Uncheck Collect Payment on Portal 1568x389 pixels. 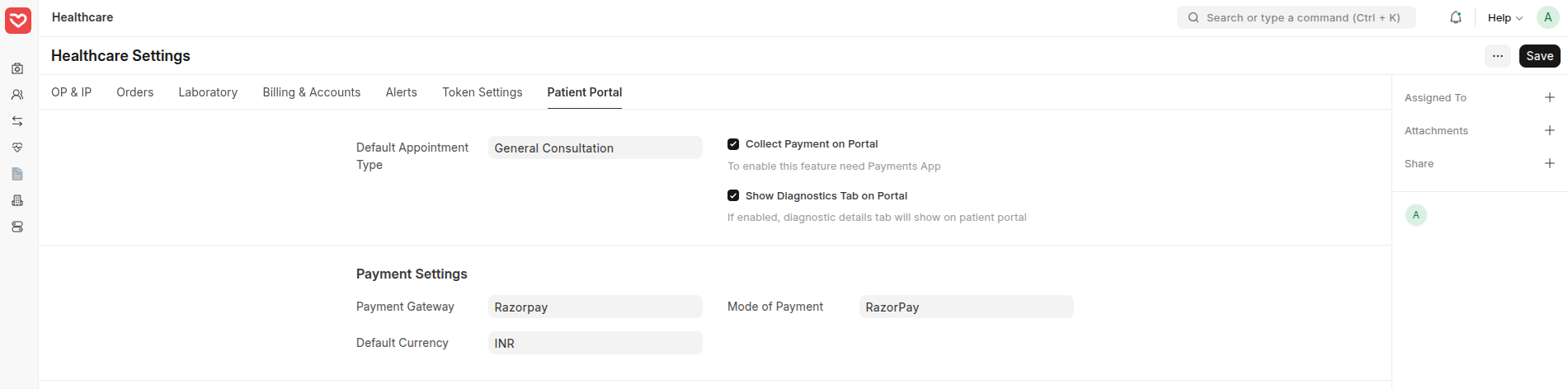pos(733,144)
